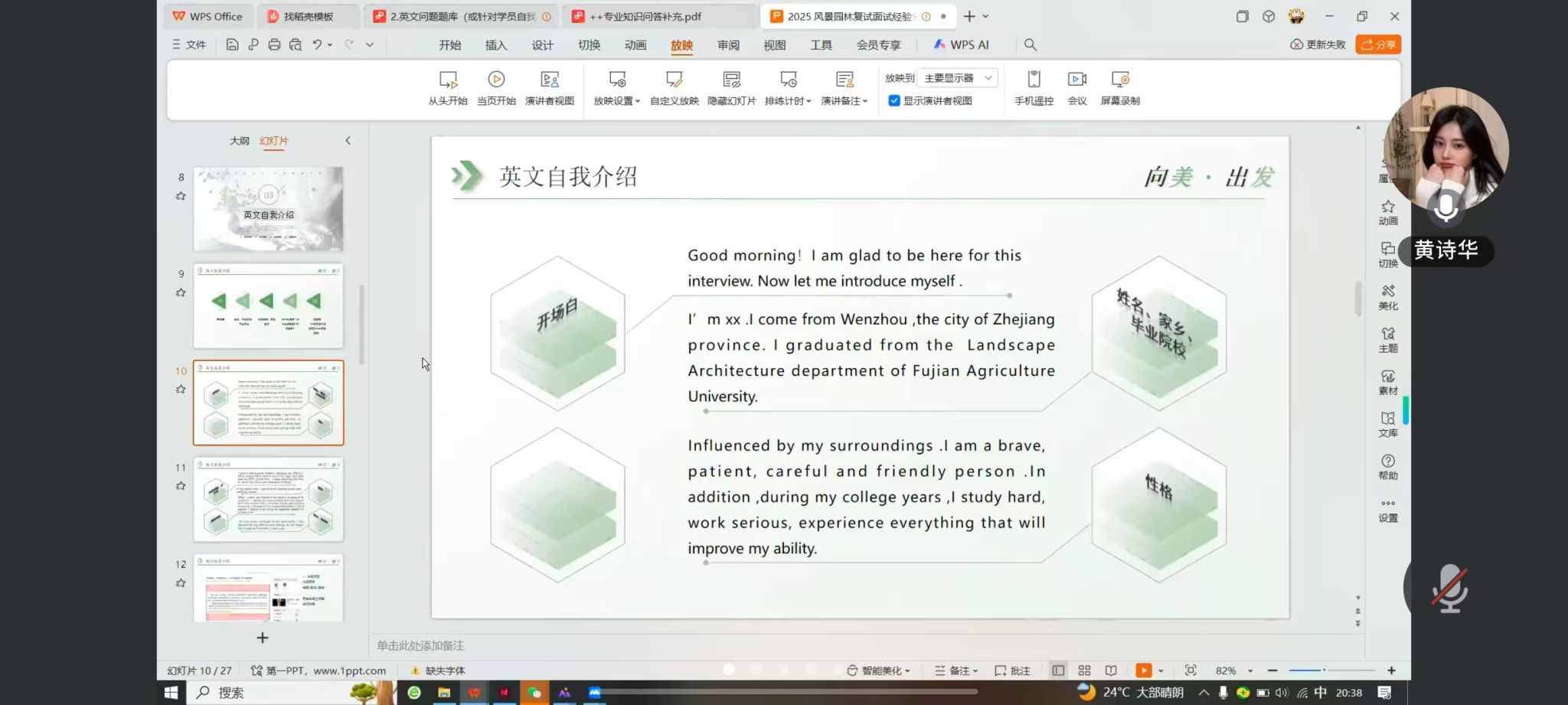Click 当页开始 to present current slide
Screen dimensions: 1568x705
[496, 86]
